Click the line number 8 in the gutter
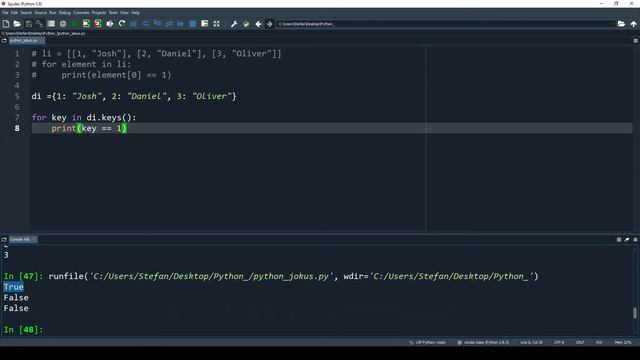This screenshot has width=640, height=360. (x=17, y=128)
